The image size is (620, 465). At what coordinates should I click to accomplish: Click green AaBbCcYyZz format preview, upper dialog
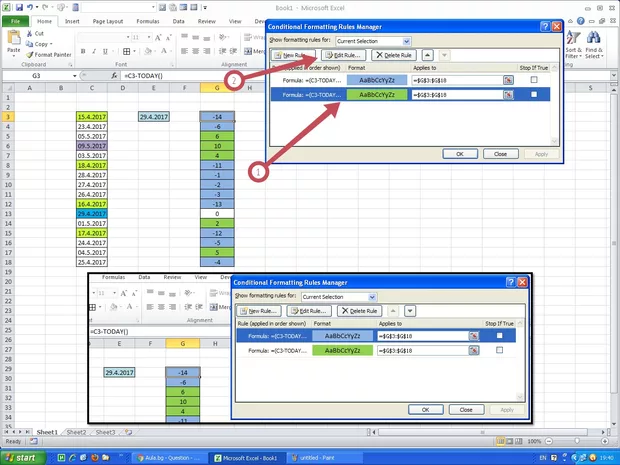[377, 95]
